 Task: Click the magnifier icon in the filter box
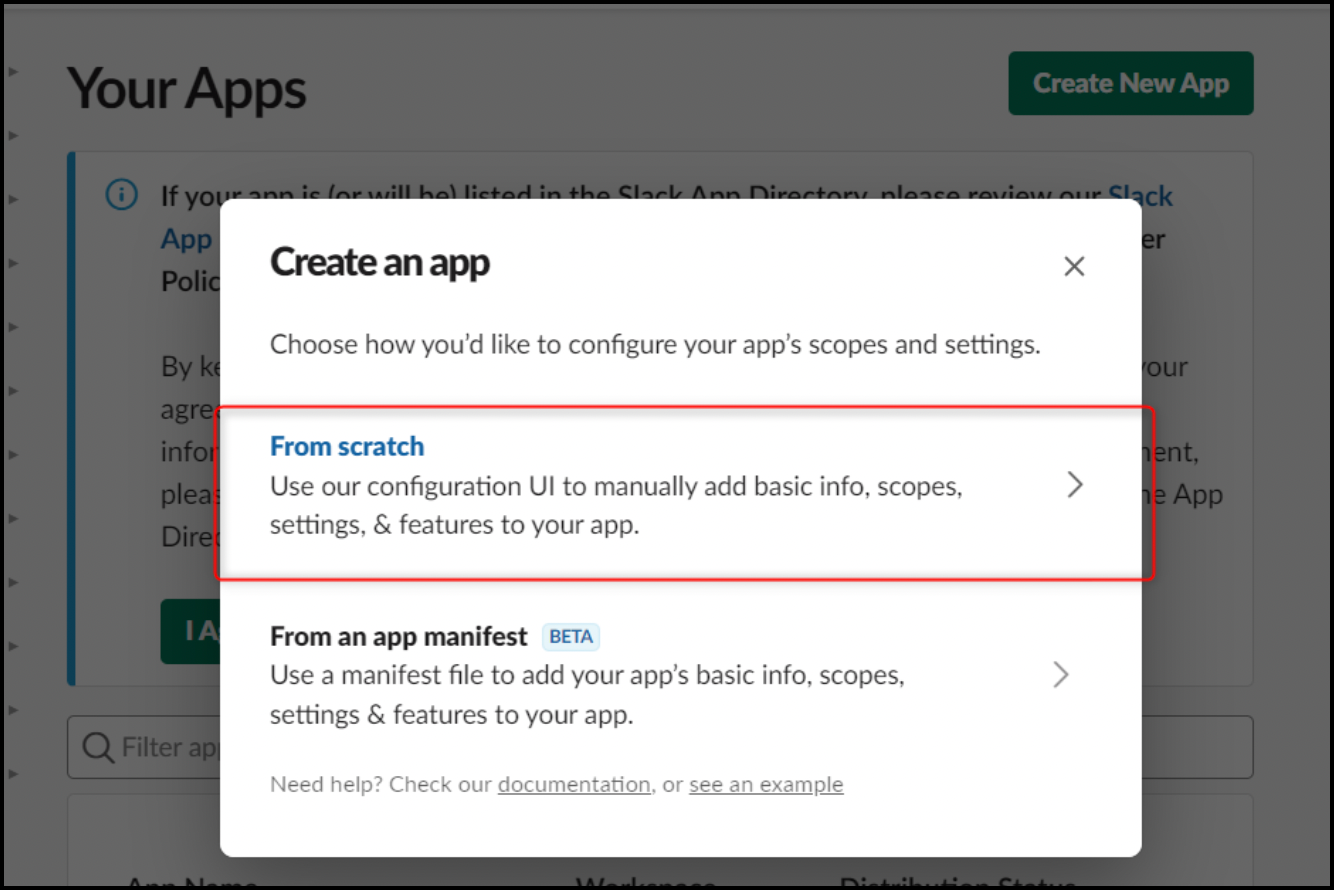(98, 747)
